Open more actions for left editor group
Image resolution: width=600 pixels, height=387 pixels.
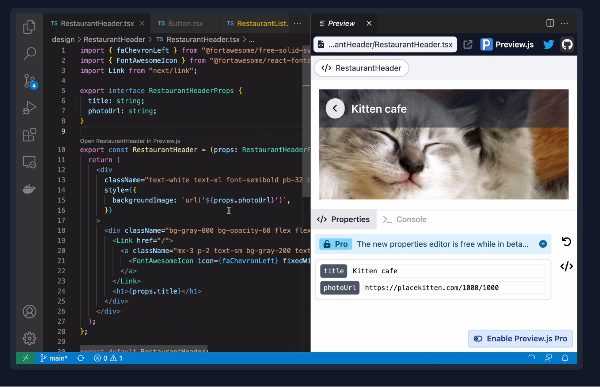point(297,23)
